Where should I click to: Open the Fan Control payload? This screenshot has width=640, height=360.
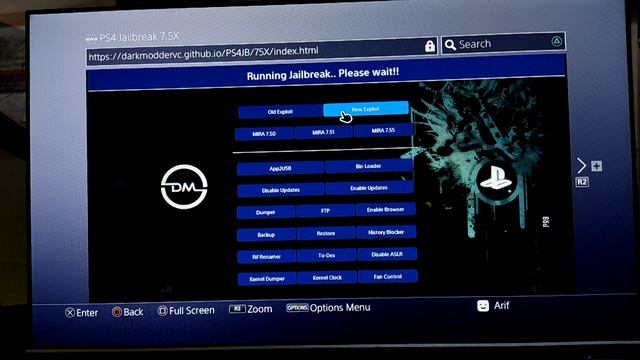(x=388, y=276)
